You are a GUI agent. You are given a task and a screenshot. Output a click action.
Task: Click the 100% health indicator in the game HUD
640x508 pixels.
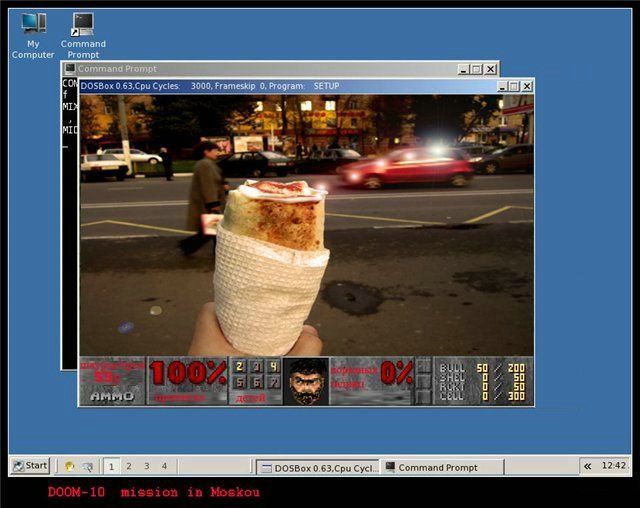(188, 374)
